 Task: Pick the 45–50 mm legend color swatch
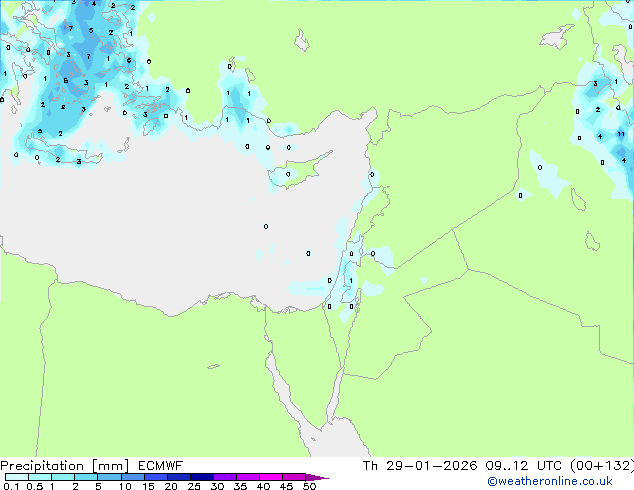[x=294, y=477]
